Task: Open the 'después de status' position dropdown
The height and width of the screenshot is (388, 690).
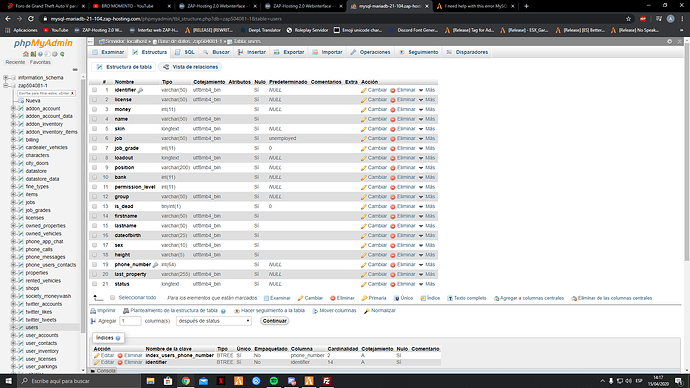Action: point(214,321)
